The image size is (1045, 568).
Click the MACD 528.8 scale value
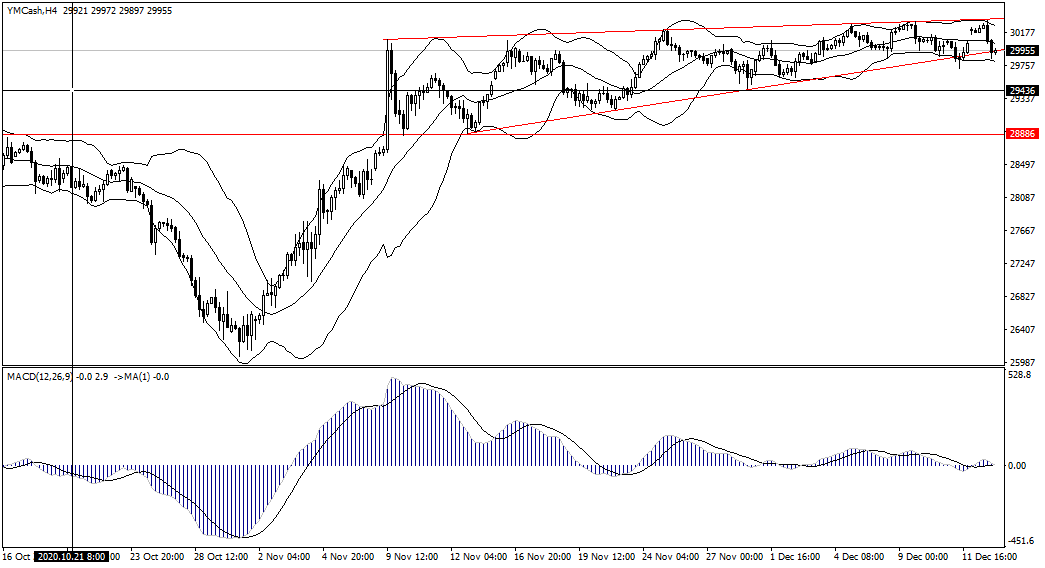(1020, 376)
